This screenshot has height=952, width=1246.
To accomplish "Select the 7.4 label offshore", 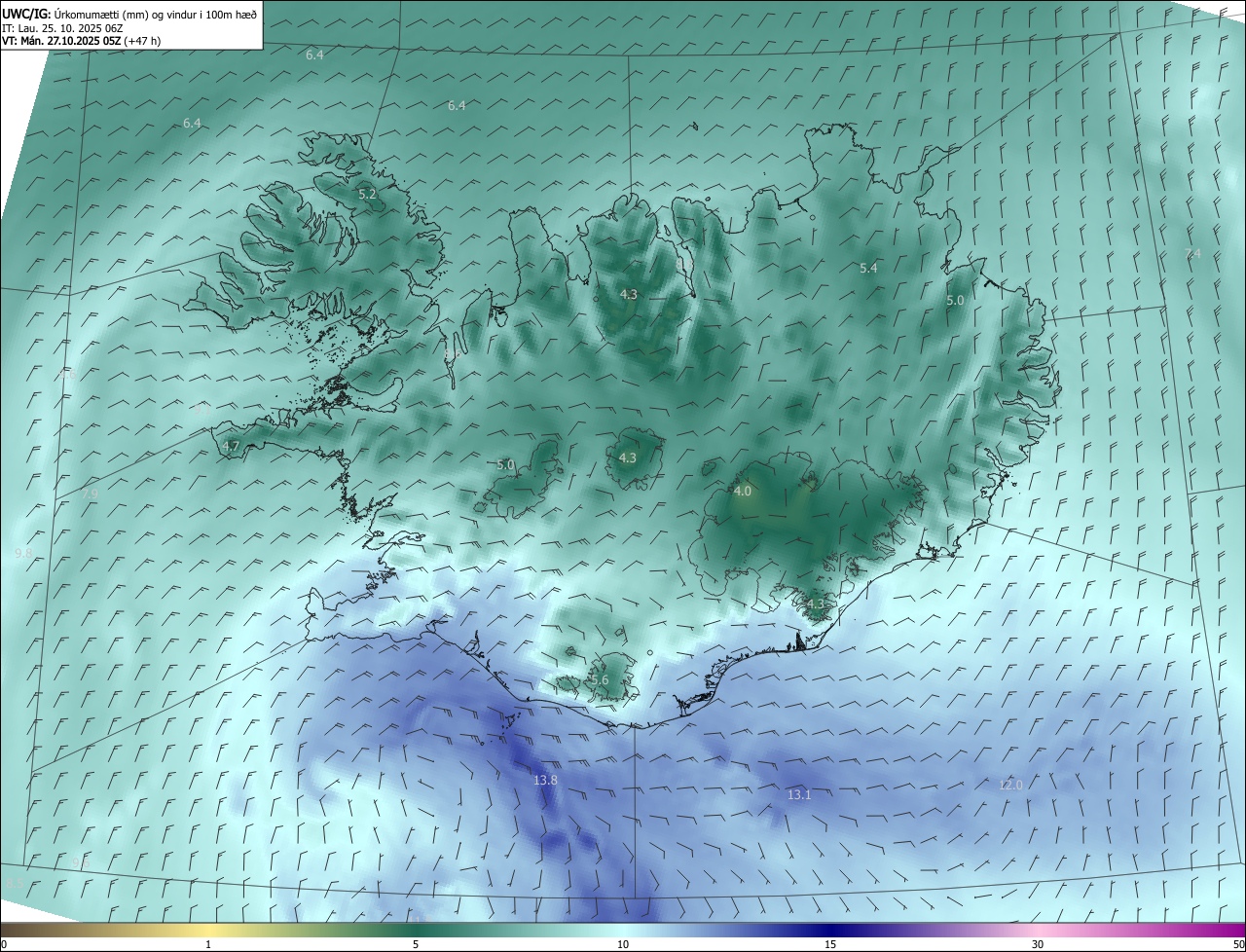I will point(1192,254).
